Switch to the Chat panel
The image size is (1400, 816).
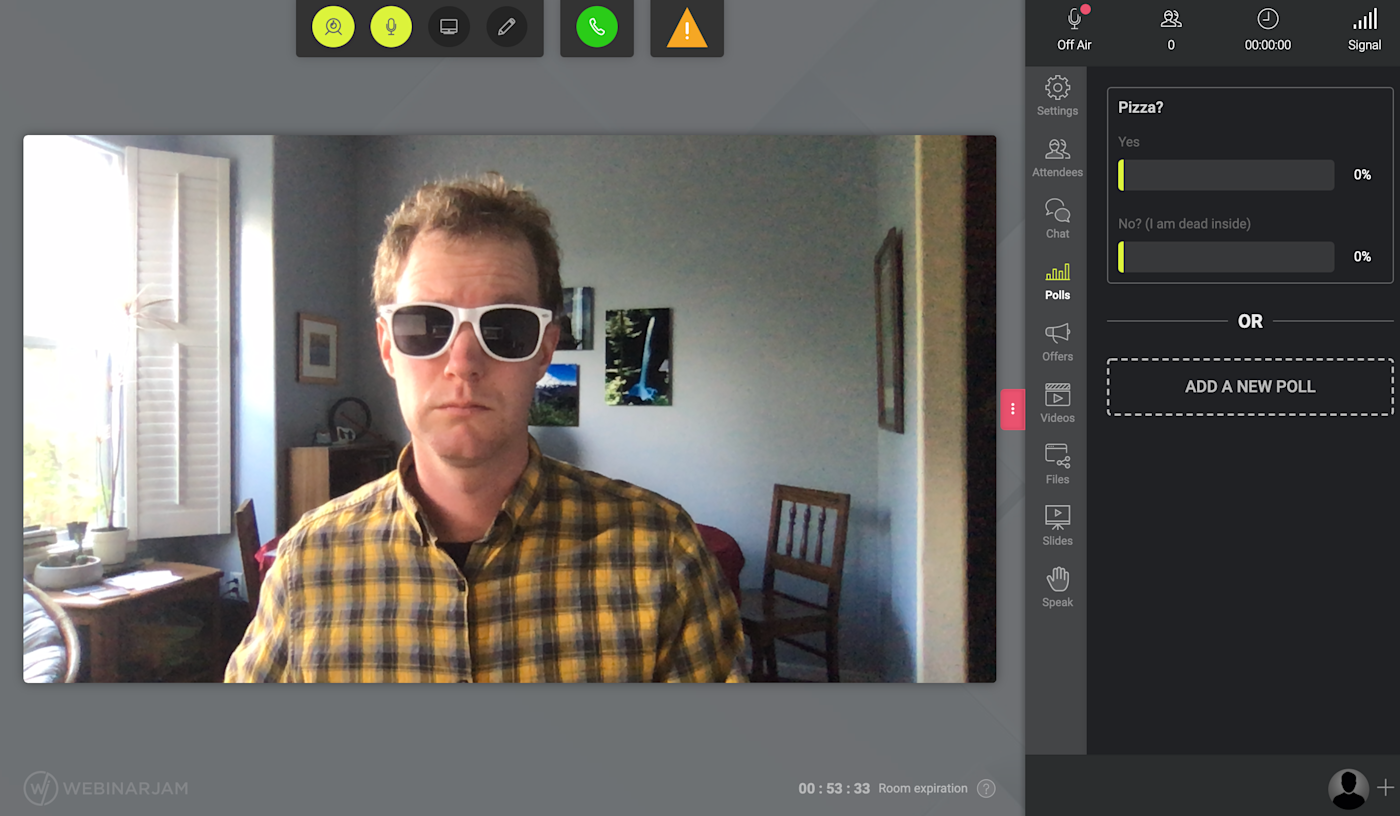1057,219
